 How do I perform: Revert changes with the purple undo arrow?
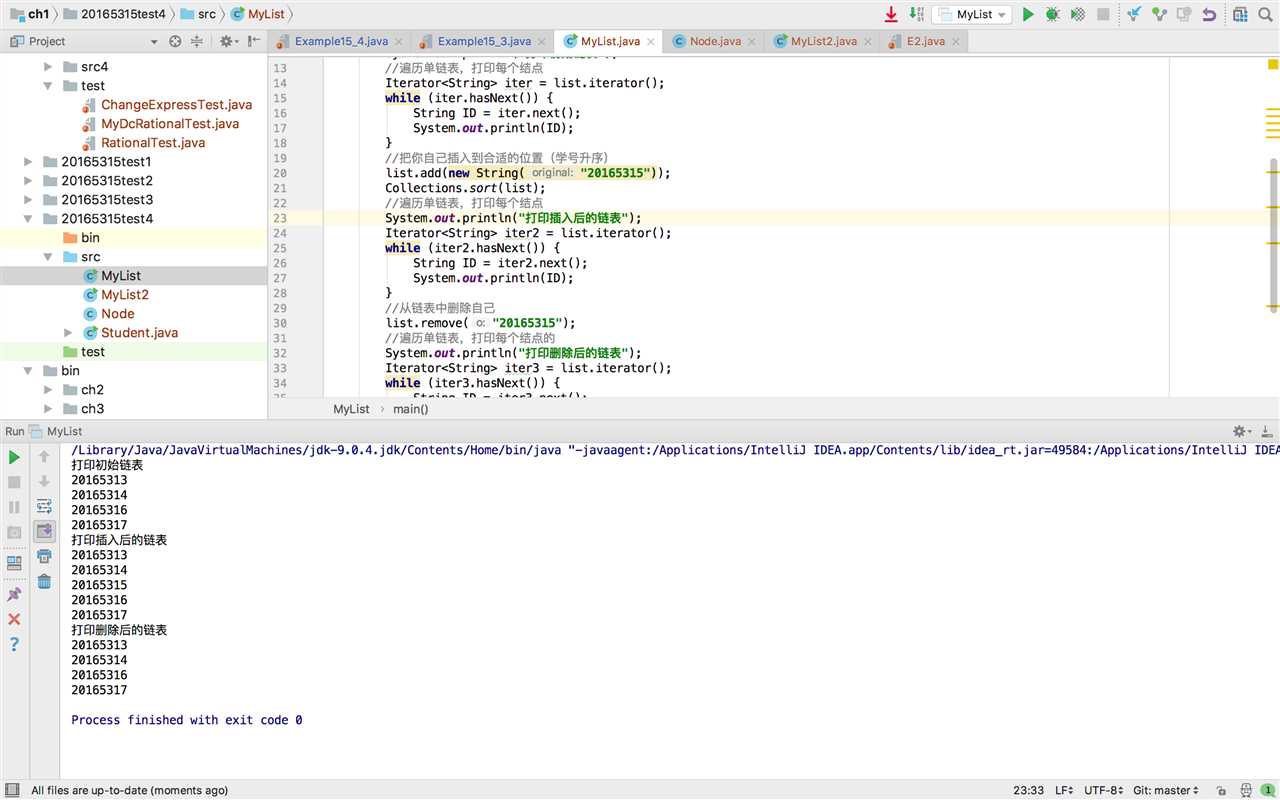tap(1209, 15)
